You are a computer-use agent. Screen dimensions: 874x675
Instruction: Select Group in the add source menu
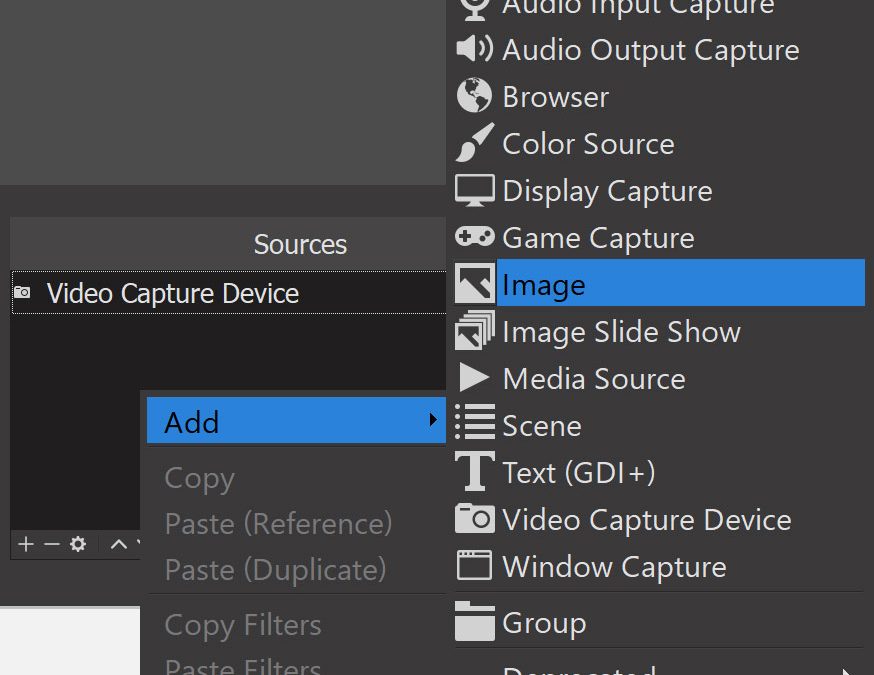click(544, 623)
